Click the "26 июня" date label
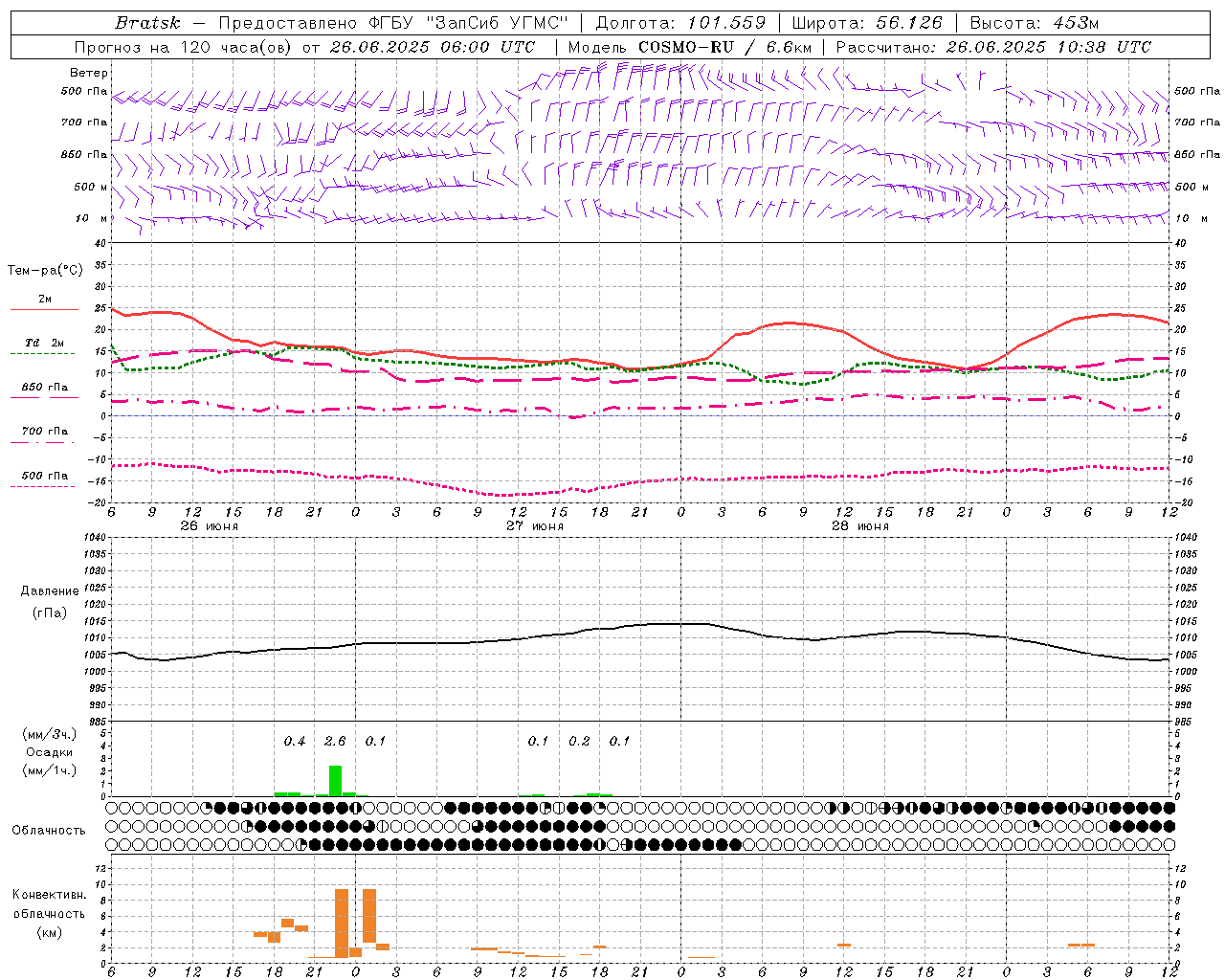1225x980 pixels. (210, 526)
